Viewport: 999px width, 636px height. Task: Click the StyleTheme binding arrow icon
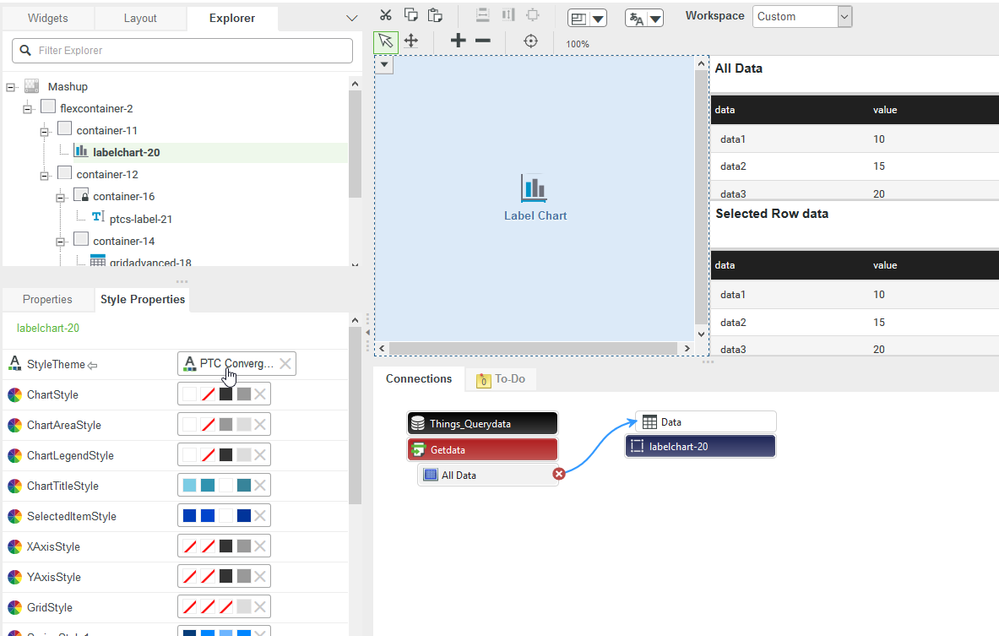[x=92, y=365]
